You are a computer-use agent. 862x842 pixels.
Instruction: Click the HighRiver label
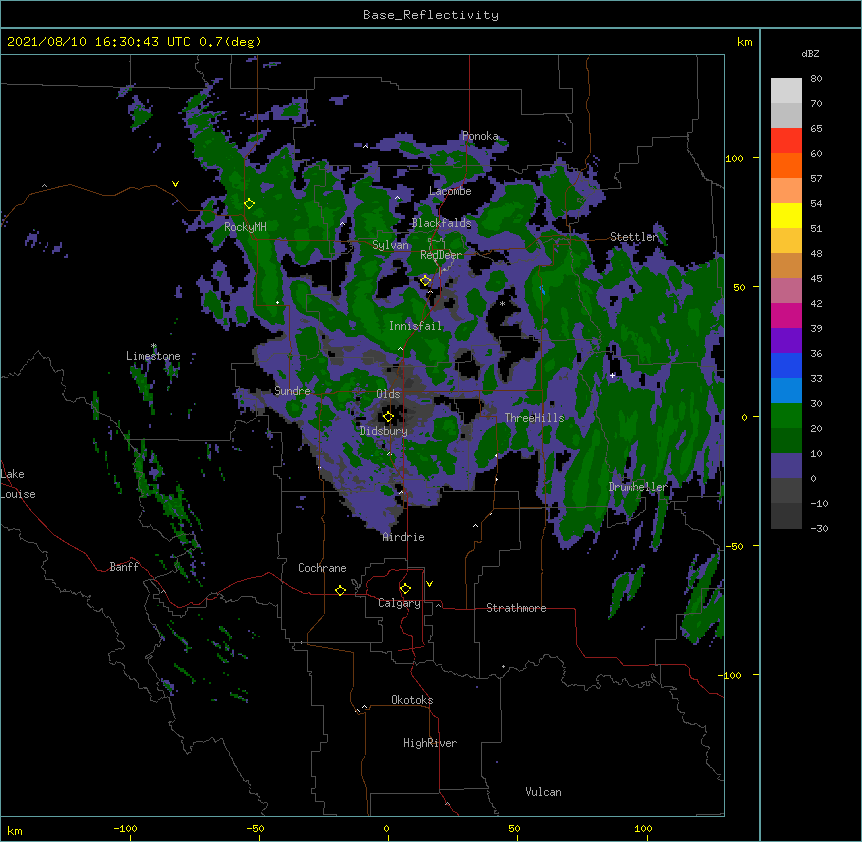(x=430, y=743)
